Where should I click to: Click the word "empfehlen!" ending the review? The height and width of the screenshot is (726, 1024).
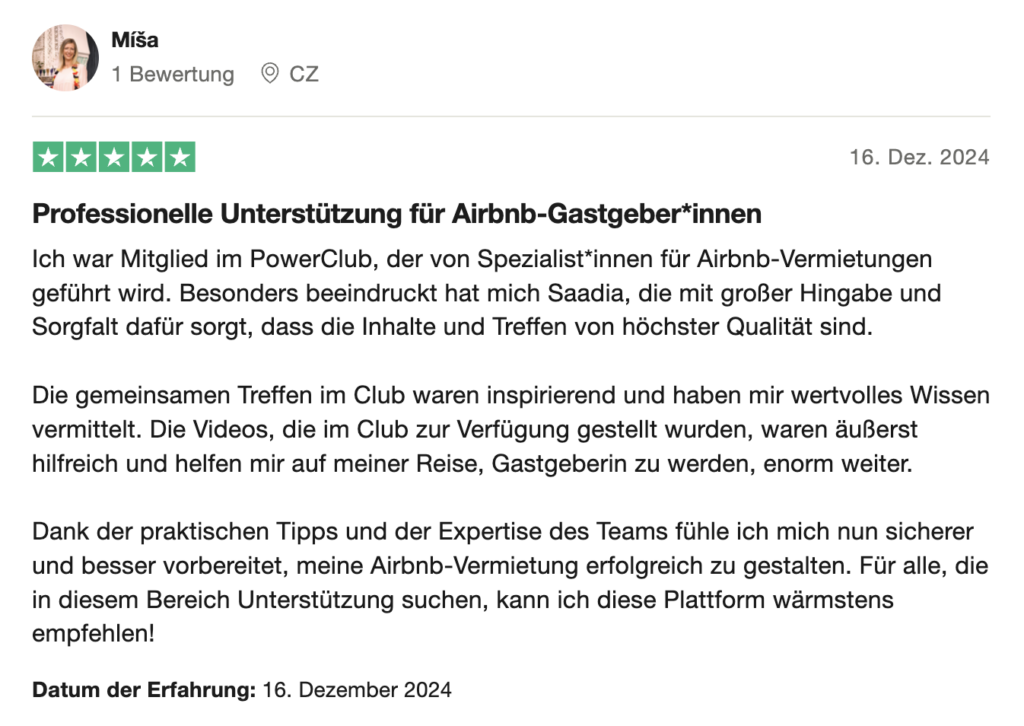click(94, 635)
